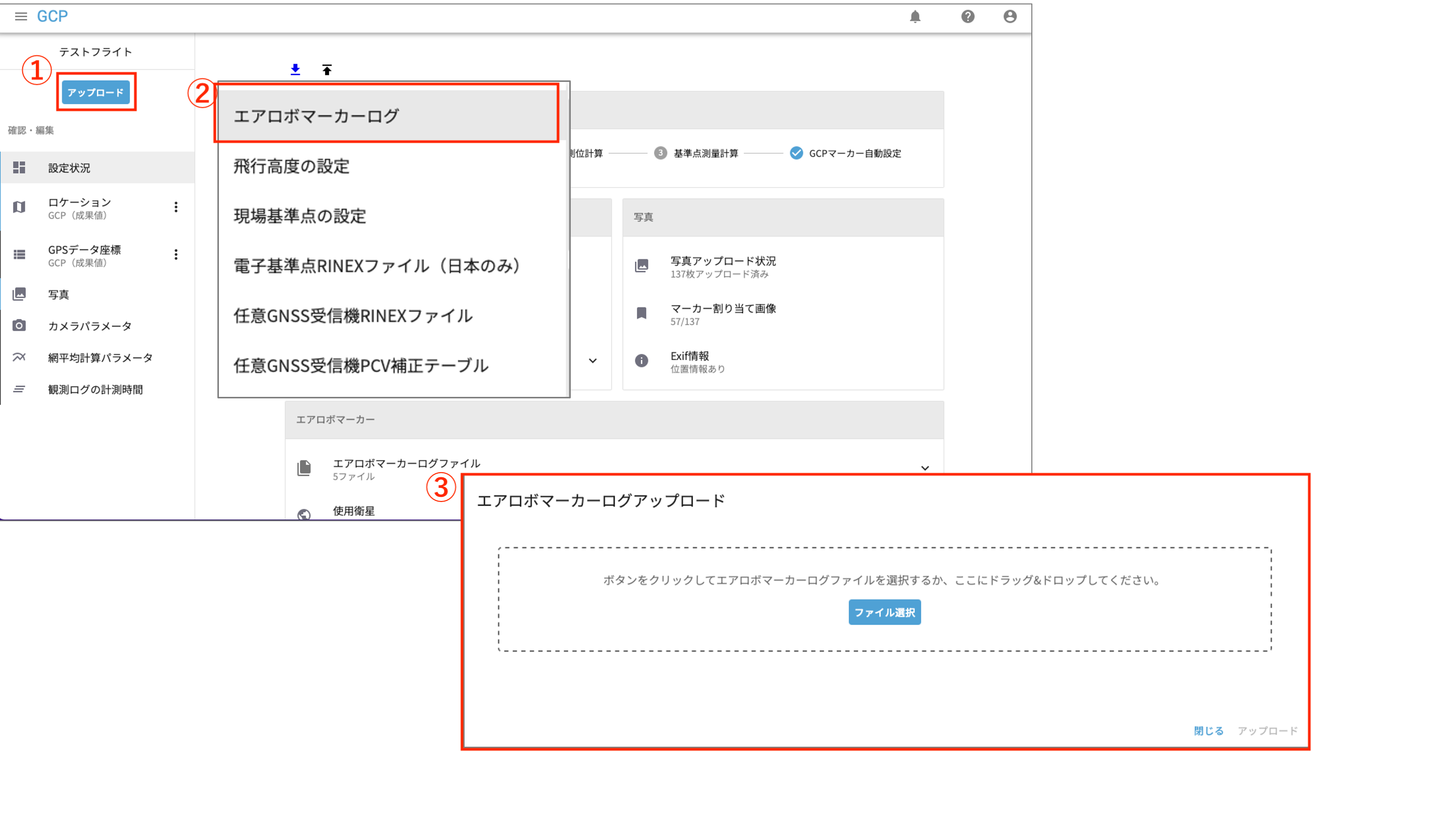Select 電子基準点RINEXファイル(日本のみ) option
The width and height of the screenshot is (1456, 819).
[377, 265]
